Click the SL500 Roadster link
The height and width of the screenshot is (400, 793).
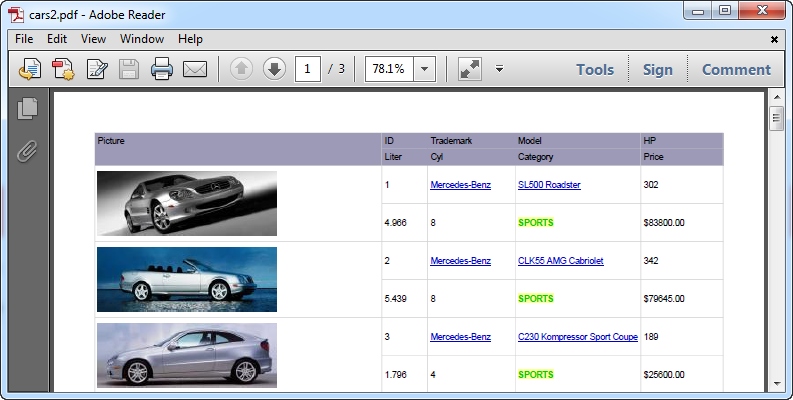pos(549,185)
